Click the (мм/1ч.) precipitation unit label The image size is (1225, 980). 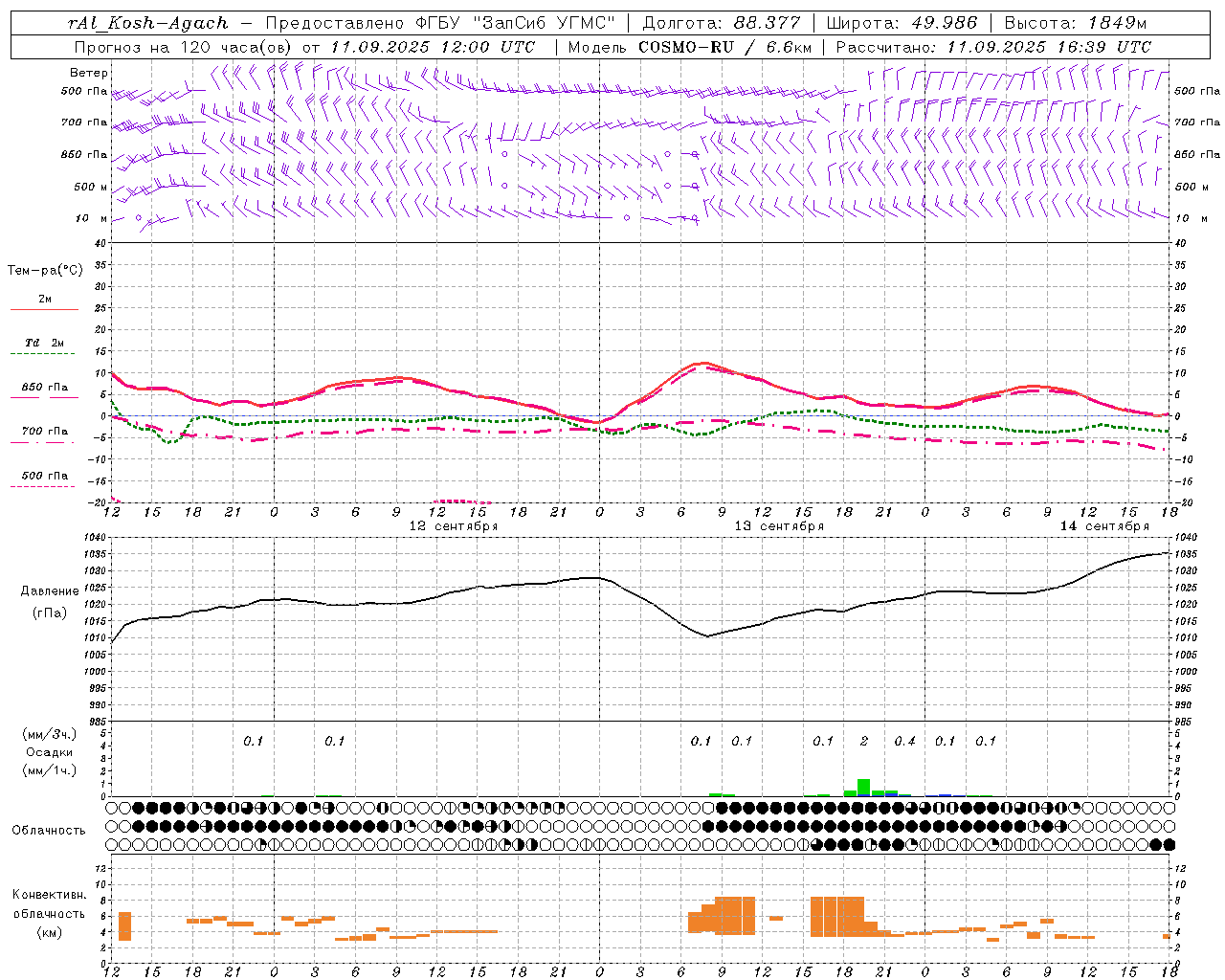(50, 770)
